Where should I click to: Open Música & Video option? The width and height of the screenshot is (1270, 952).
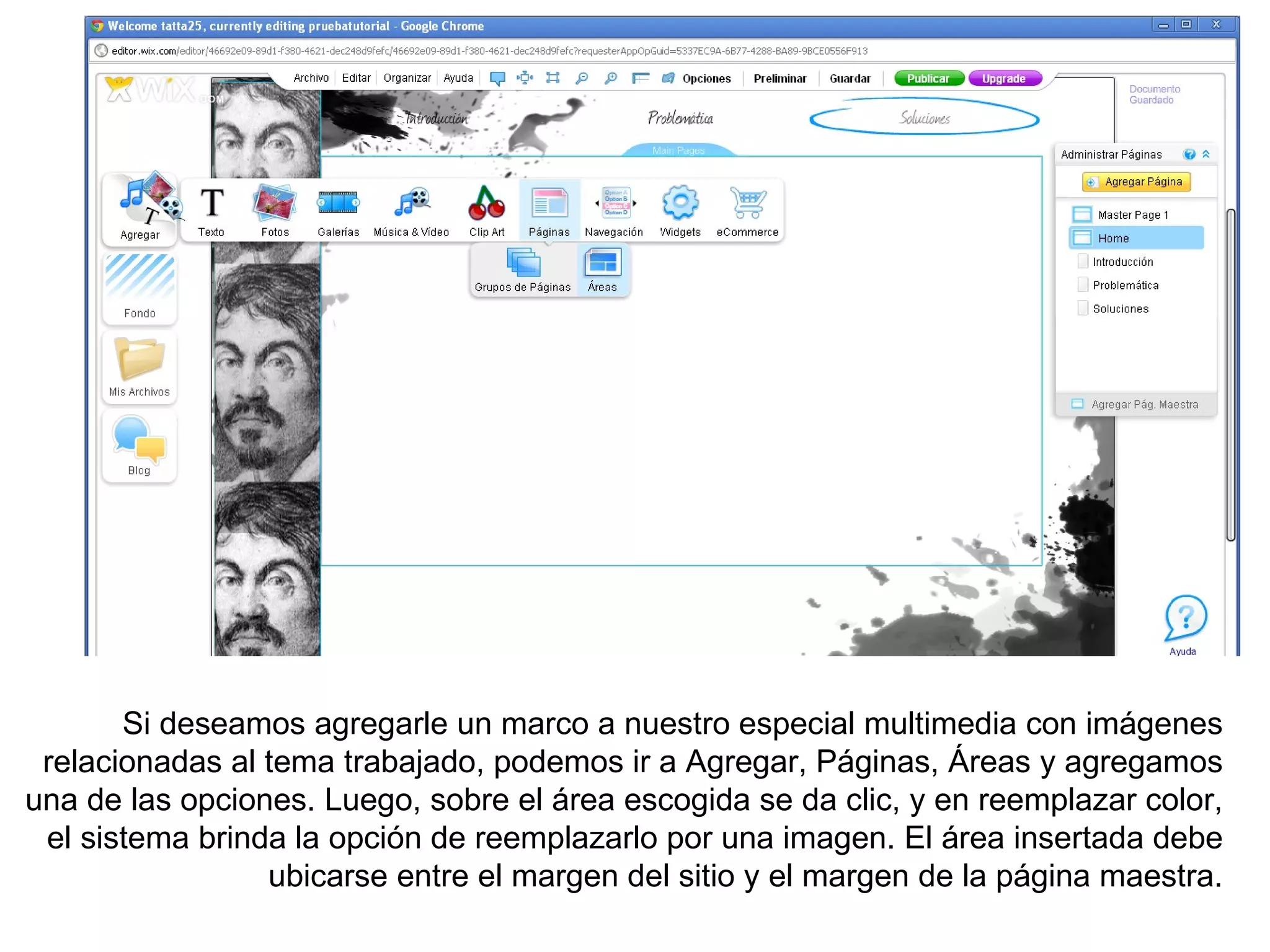pos(411,211)
